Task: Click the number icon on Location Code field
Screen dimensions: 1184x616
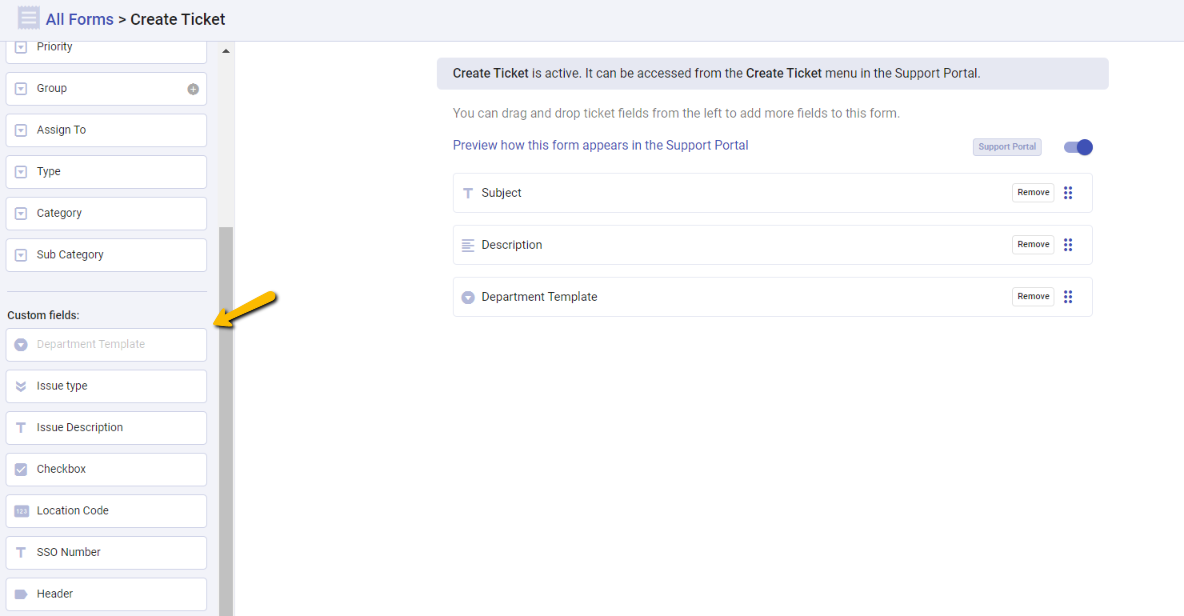Action: point(22,510)
